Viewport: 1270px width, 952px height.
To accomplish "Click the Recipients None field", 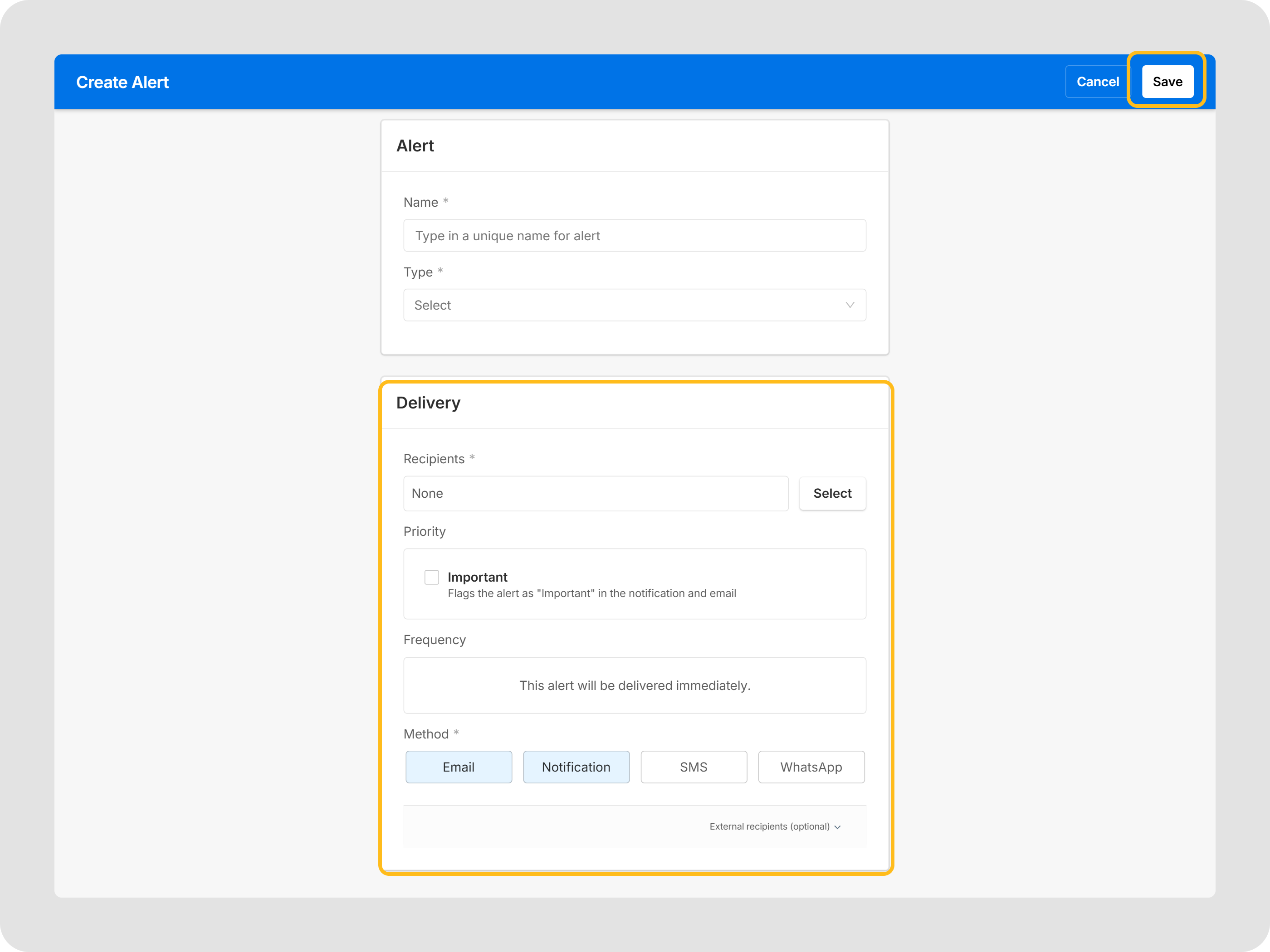I will click(596, 493).
